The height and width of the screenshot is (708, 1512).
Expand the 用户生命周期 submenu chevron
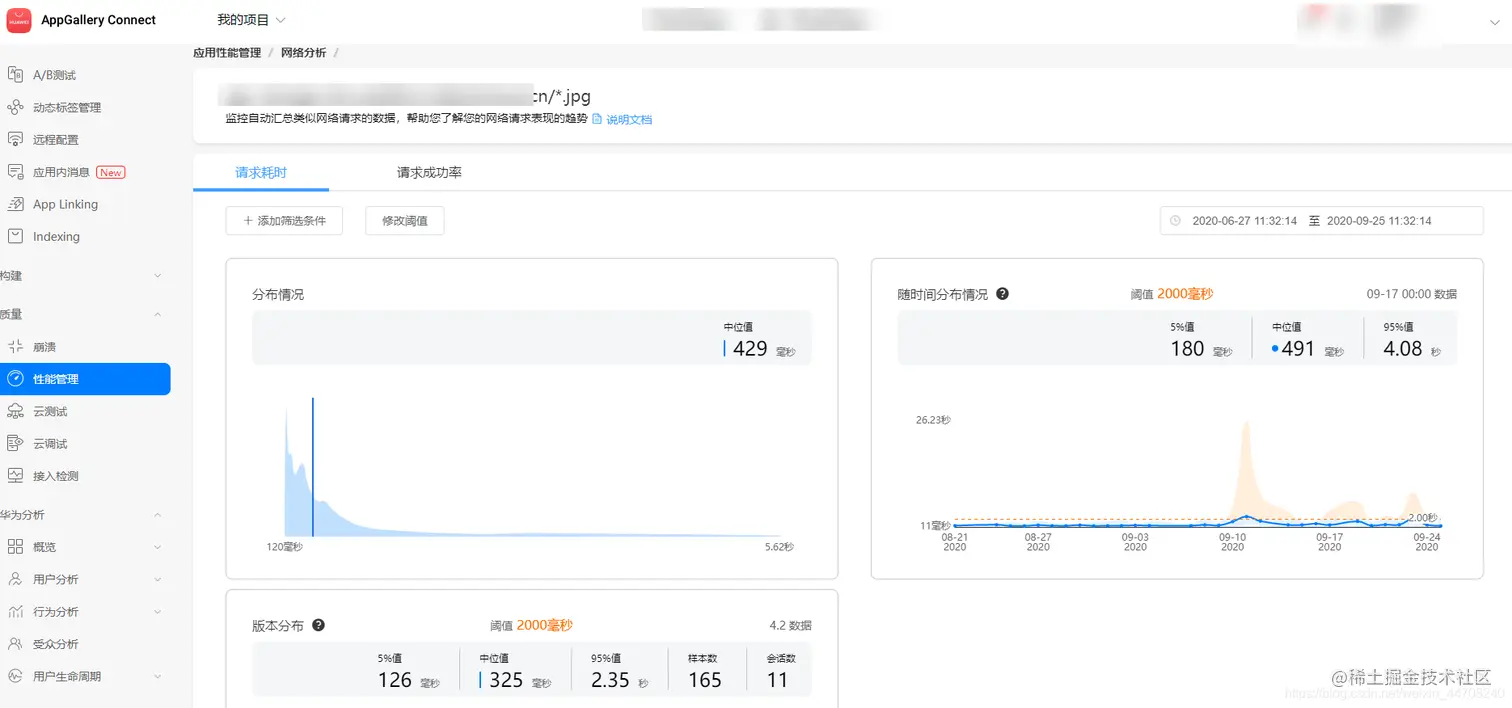[157, 676]
